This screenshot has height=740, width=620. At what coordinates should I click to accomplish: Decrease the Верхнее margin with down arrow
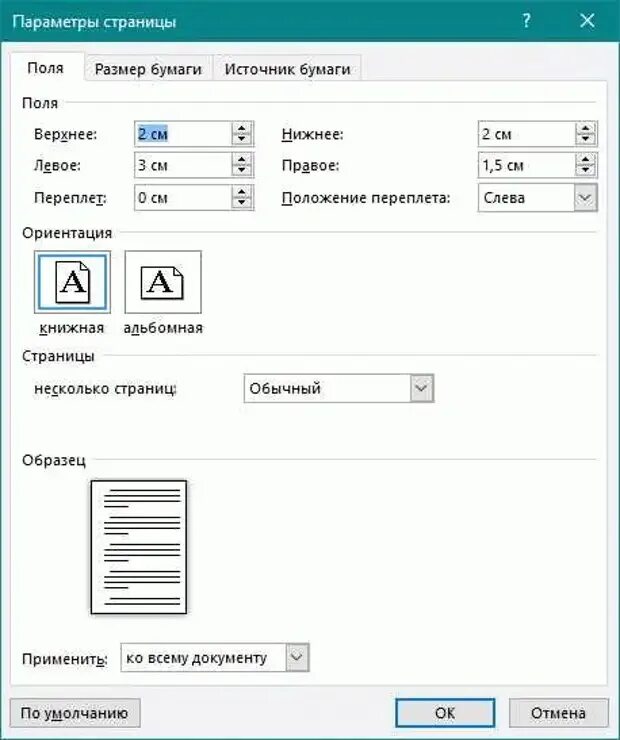tap(242, 139)
